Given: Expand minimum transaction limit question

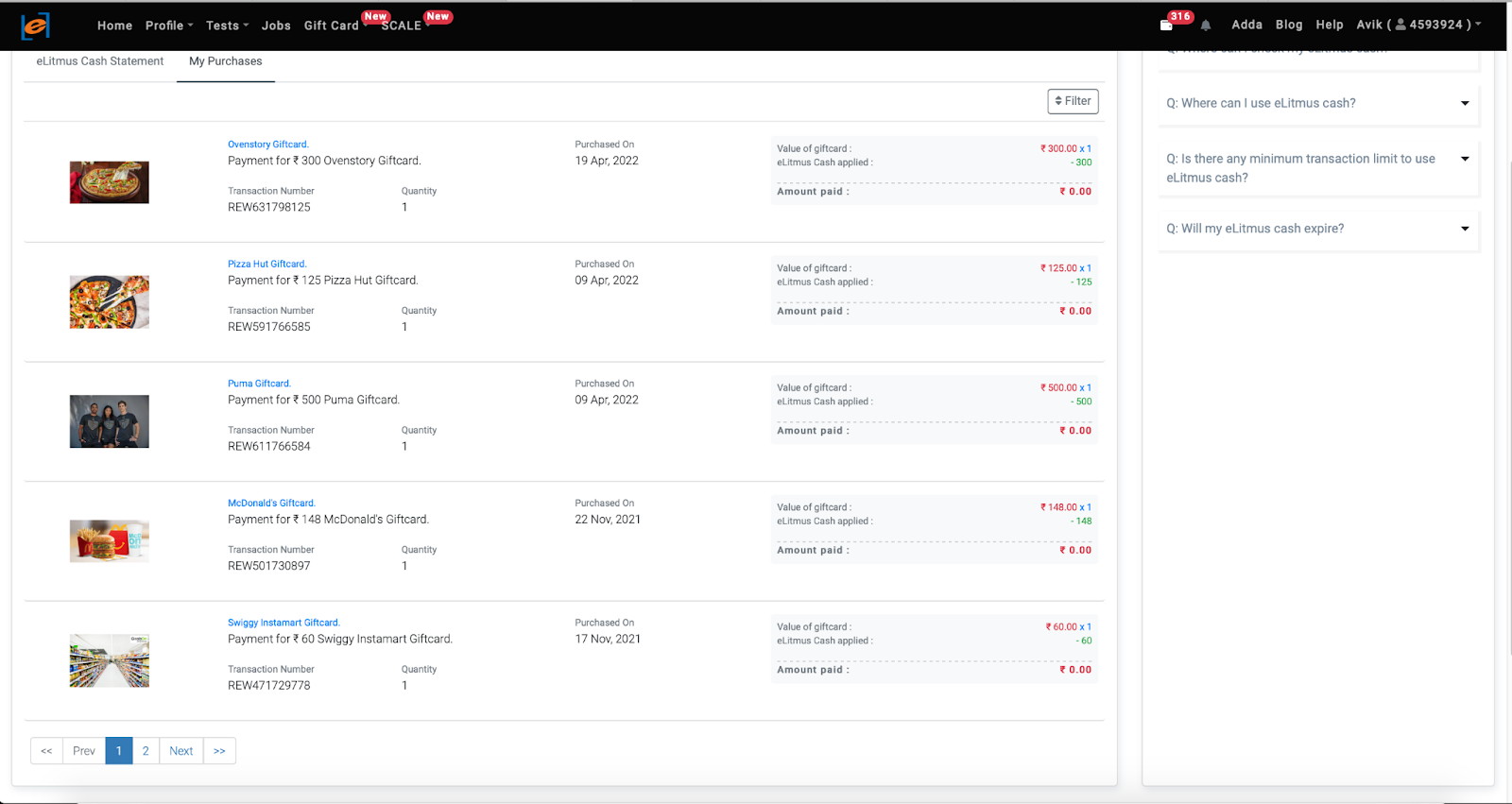Looking at the screenshot, I should 1317,168.
